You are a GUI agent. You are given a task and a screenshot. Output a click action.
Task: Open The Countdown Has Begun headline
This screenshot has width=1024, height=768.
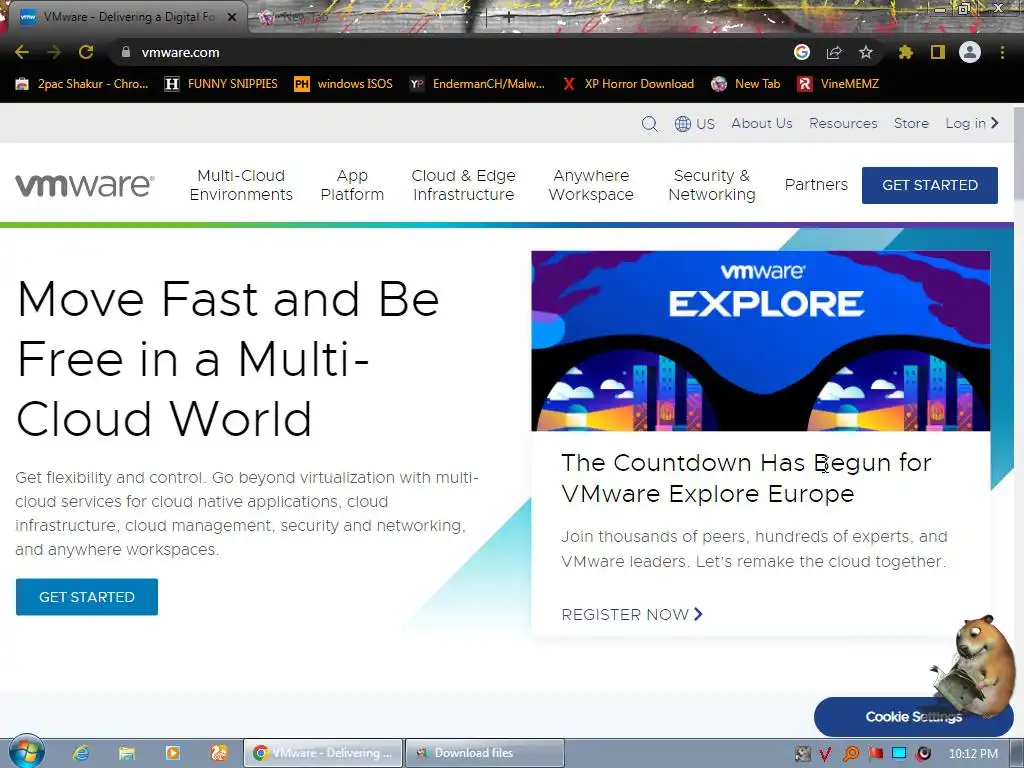pos(746,478)
